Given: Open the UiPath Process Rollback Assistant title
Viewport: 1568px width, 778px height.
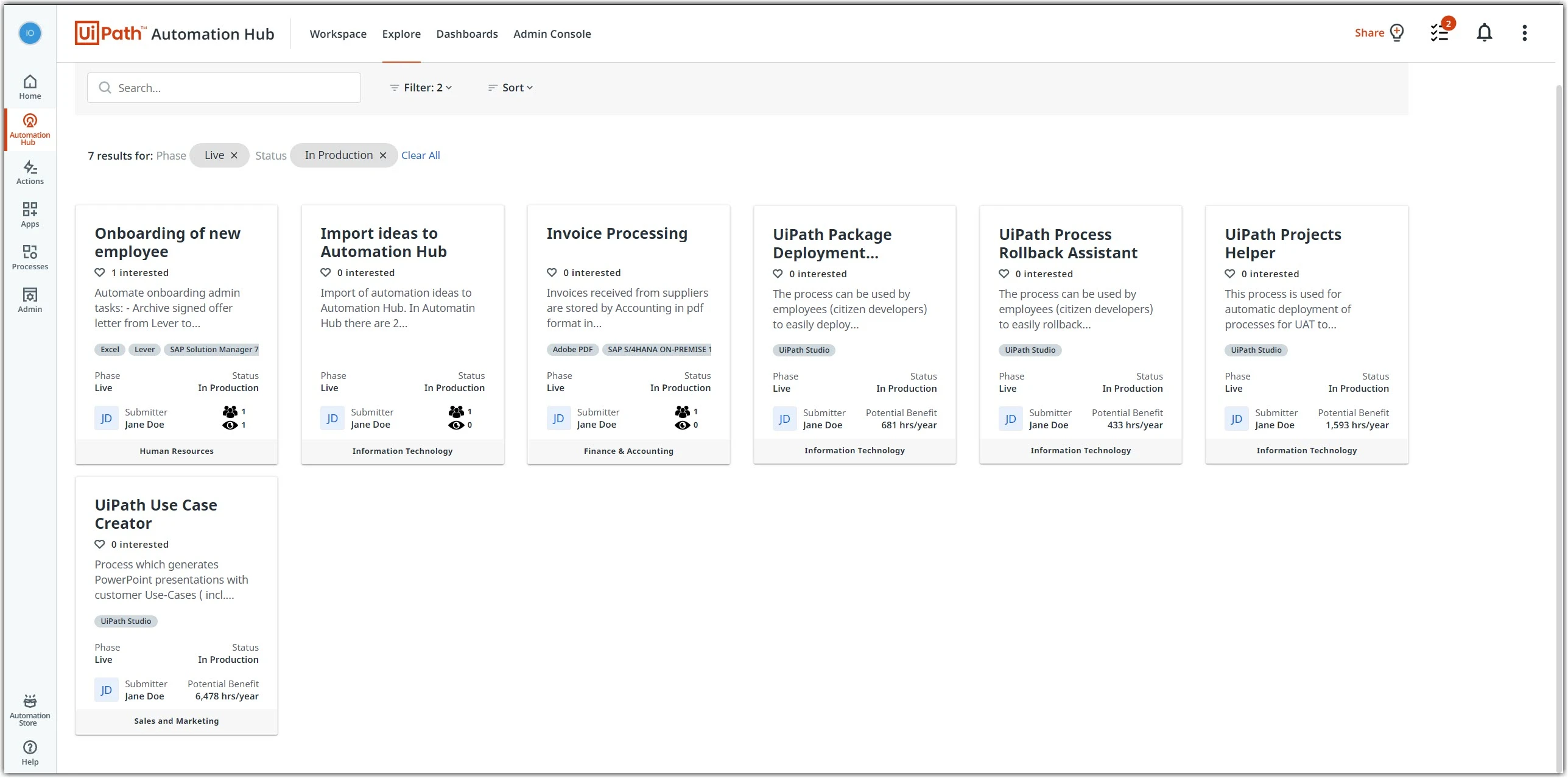Looking at the screenshot, I should (1068, 244).
